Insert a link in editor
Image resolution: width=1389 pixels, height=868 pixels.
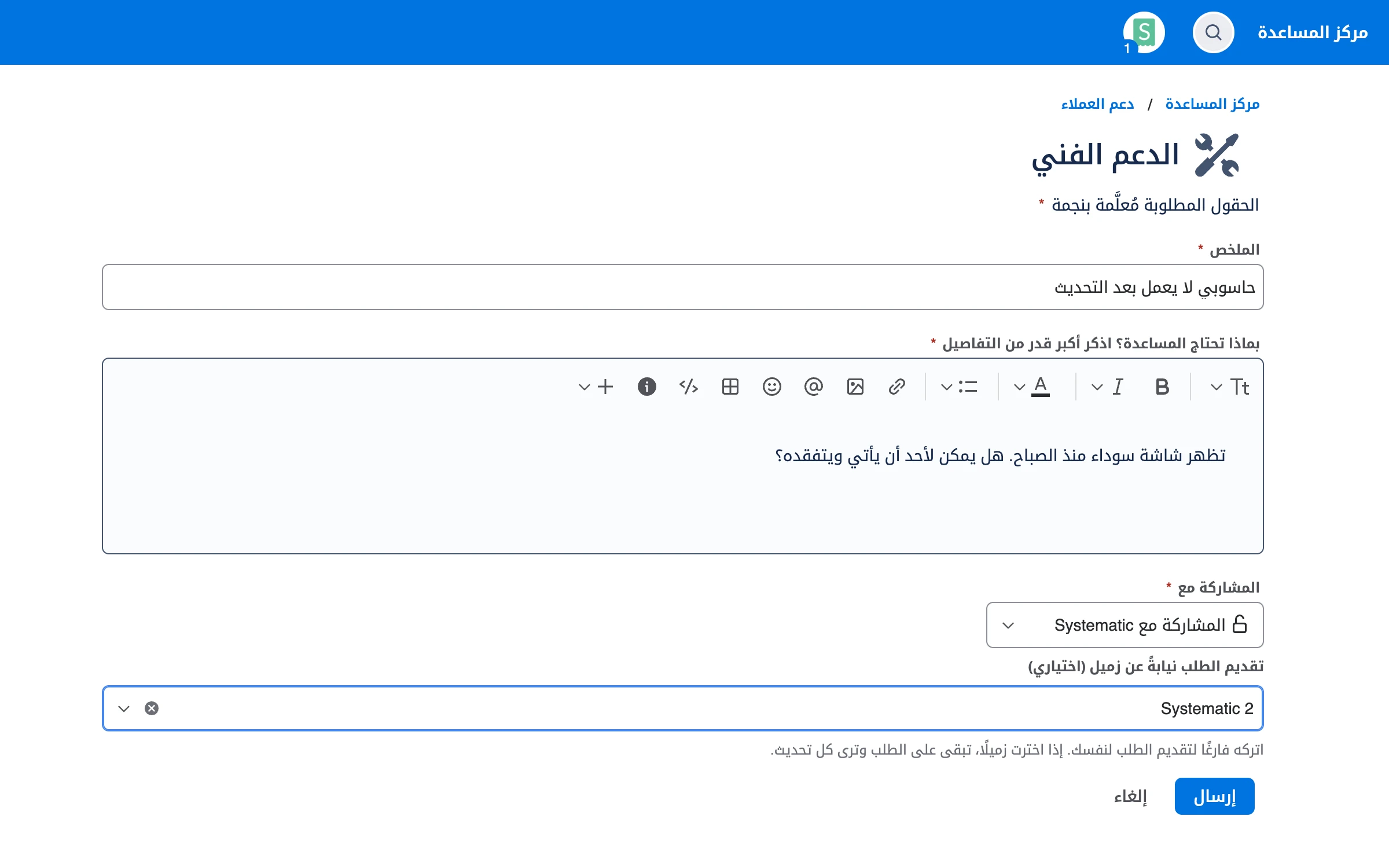[896, 387]
